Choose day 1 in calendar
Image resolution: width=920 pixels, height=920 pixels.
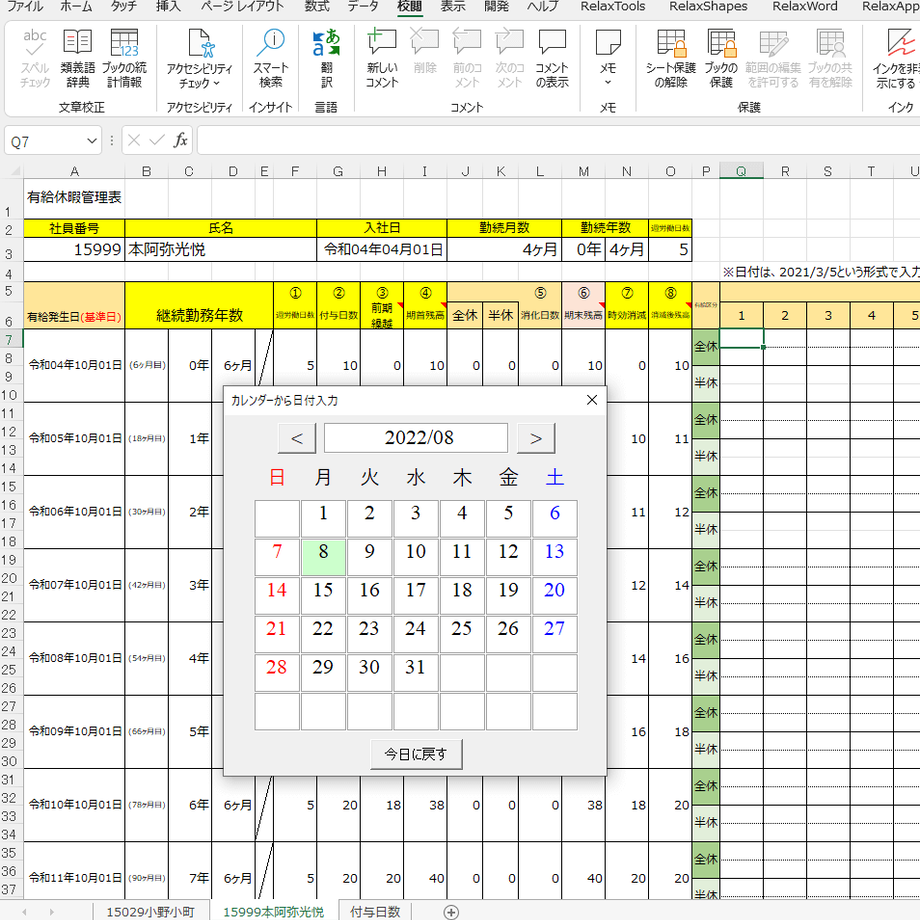point(323,518)
